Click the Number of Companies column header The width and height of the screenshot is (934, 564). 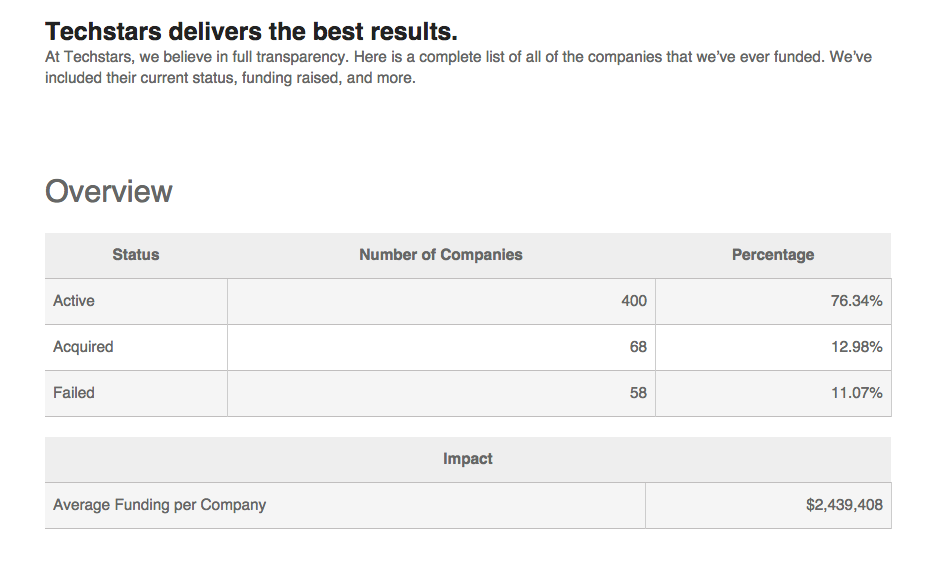[x=440, y=255]
